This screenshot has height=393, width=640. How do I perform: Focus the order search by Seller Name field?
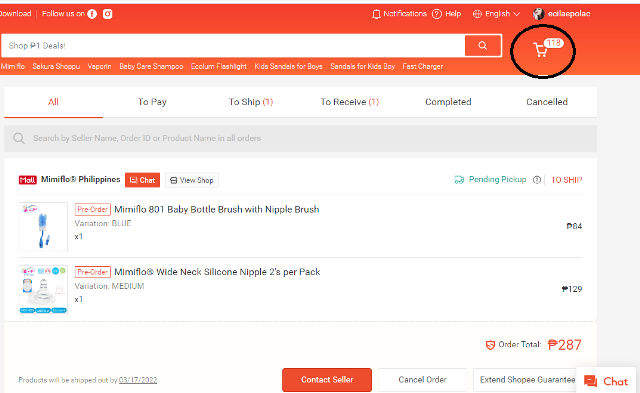click(x=300, y=138)
